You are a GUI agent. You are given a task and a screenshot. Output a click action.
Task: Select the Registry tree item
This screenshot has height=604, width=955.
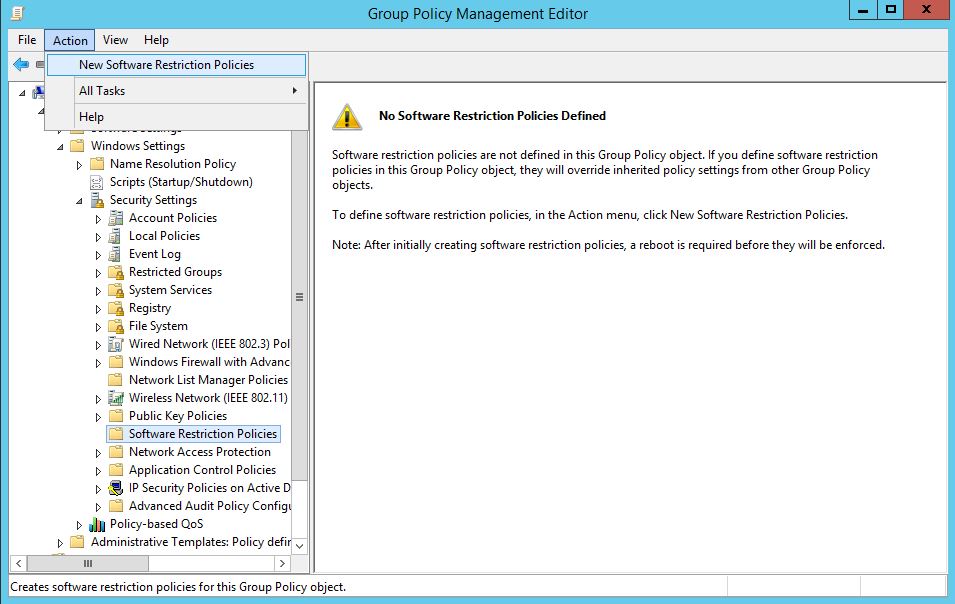click(150, 308)
